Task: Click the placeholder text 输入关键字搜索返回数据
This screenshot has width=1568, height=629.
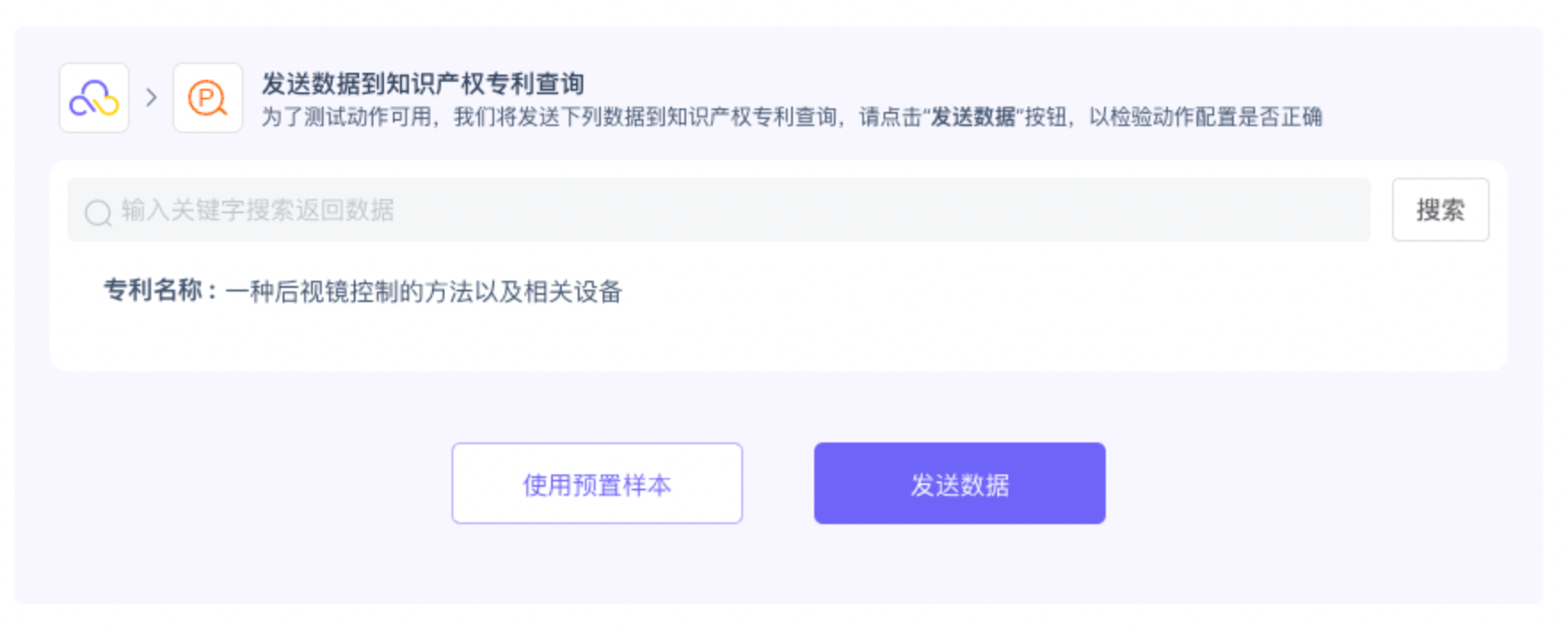Action: [x=258, y=211]
